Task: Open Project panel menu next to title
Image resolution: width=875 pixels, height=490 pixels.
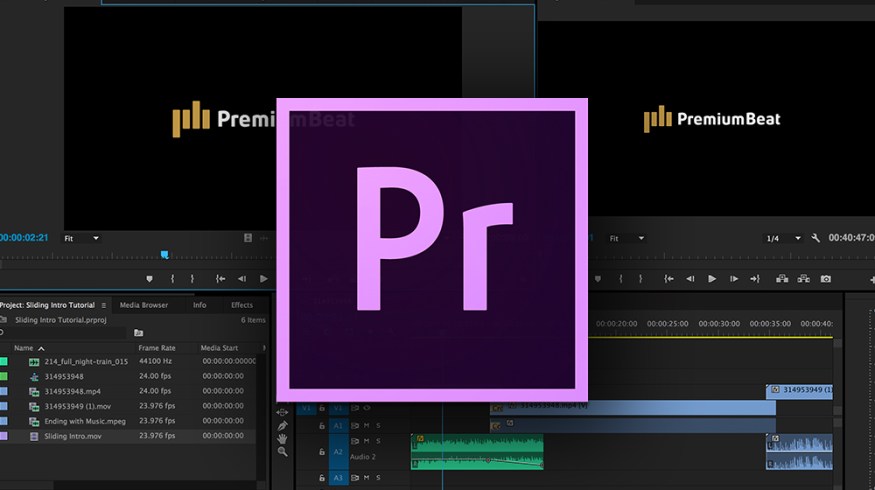Action: [103, 305]
